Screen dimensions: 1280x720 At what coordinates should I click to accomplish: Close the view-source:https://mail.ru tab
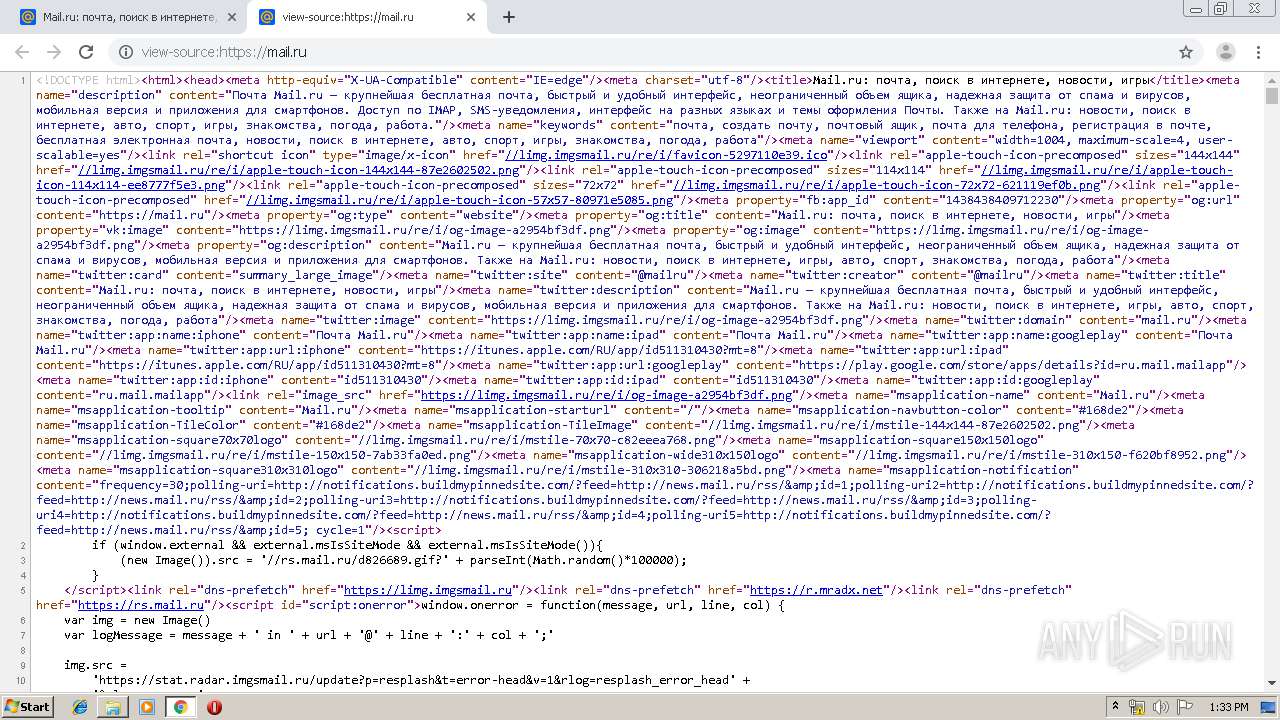click(x=472, y=17)
